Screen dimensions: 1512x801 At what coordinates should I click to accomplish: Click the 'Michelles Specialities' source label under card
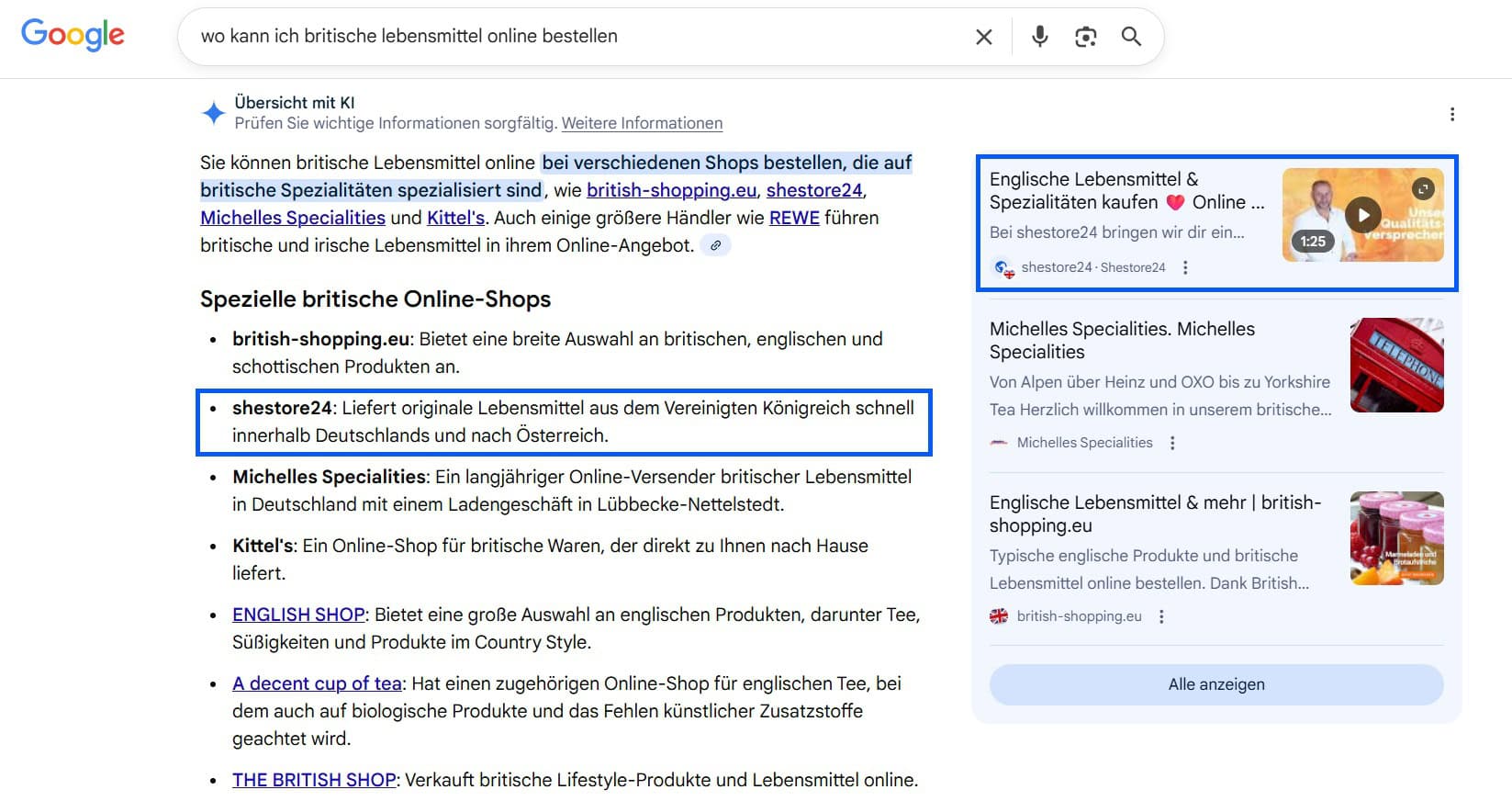click(1084, 443)
